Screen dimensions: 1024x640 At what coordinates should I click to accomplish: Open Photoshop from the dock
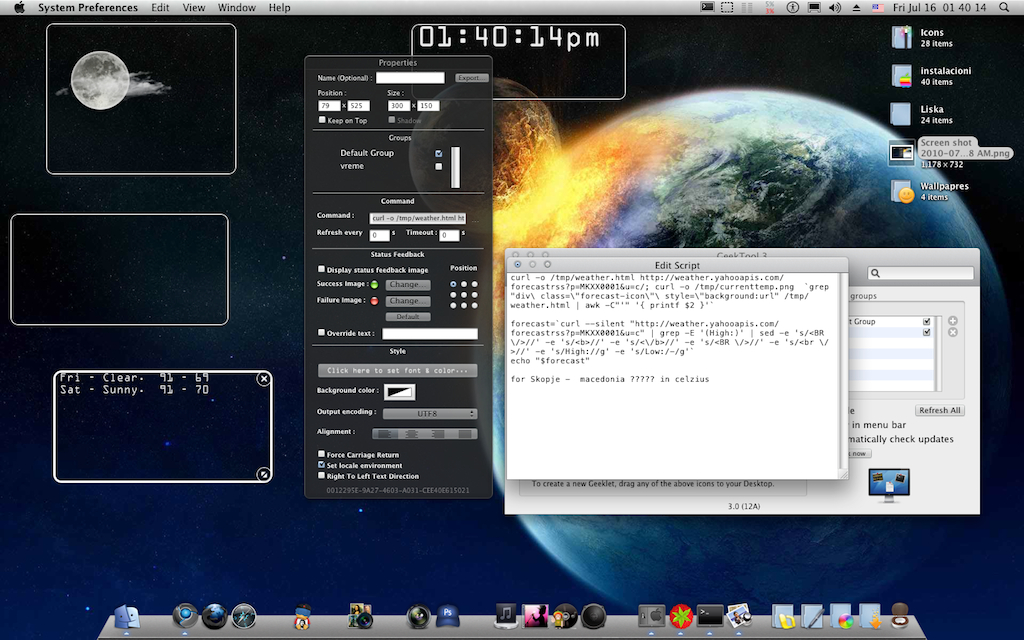[447, 616]
